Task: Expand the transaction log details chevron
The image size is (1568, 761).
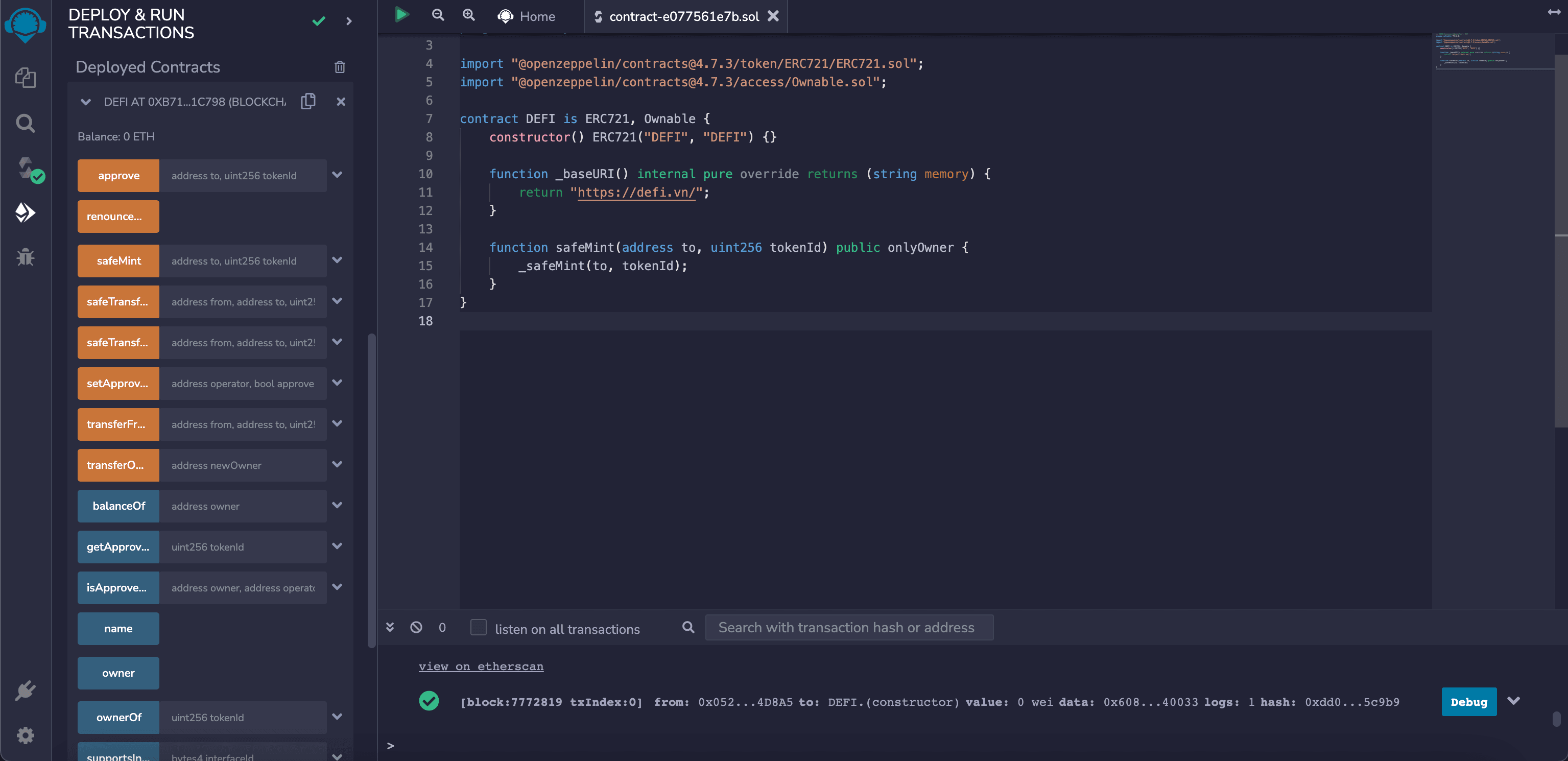Action: click(x=1514, y=701)
